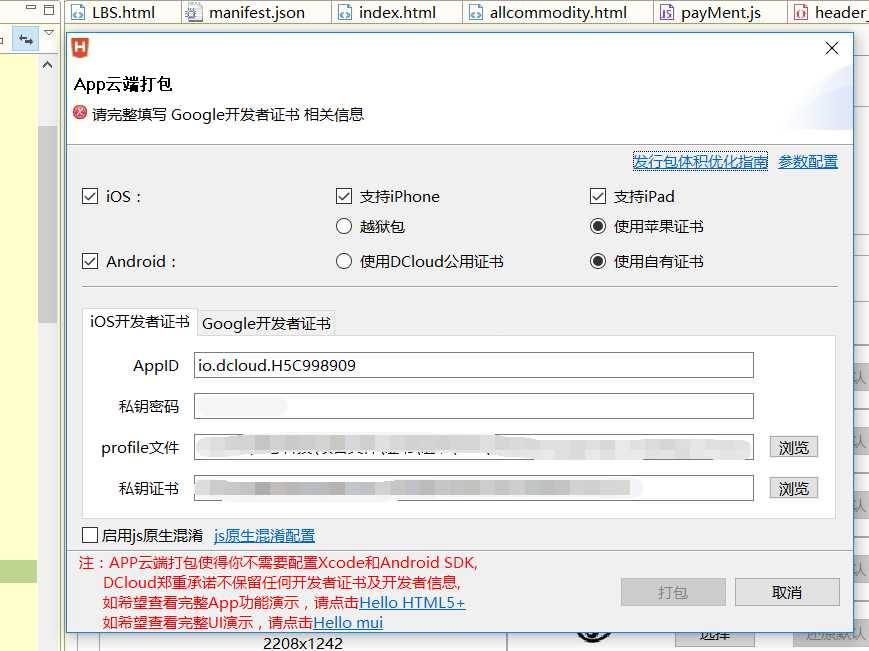Close the App云端打包 dialog
The height and width of the screenshot is (651, 869).
click(x=831, y=48)
